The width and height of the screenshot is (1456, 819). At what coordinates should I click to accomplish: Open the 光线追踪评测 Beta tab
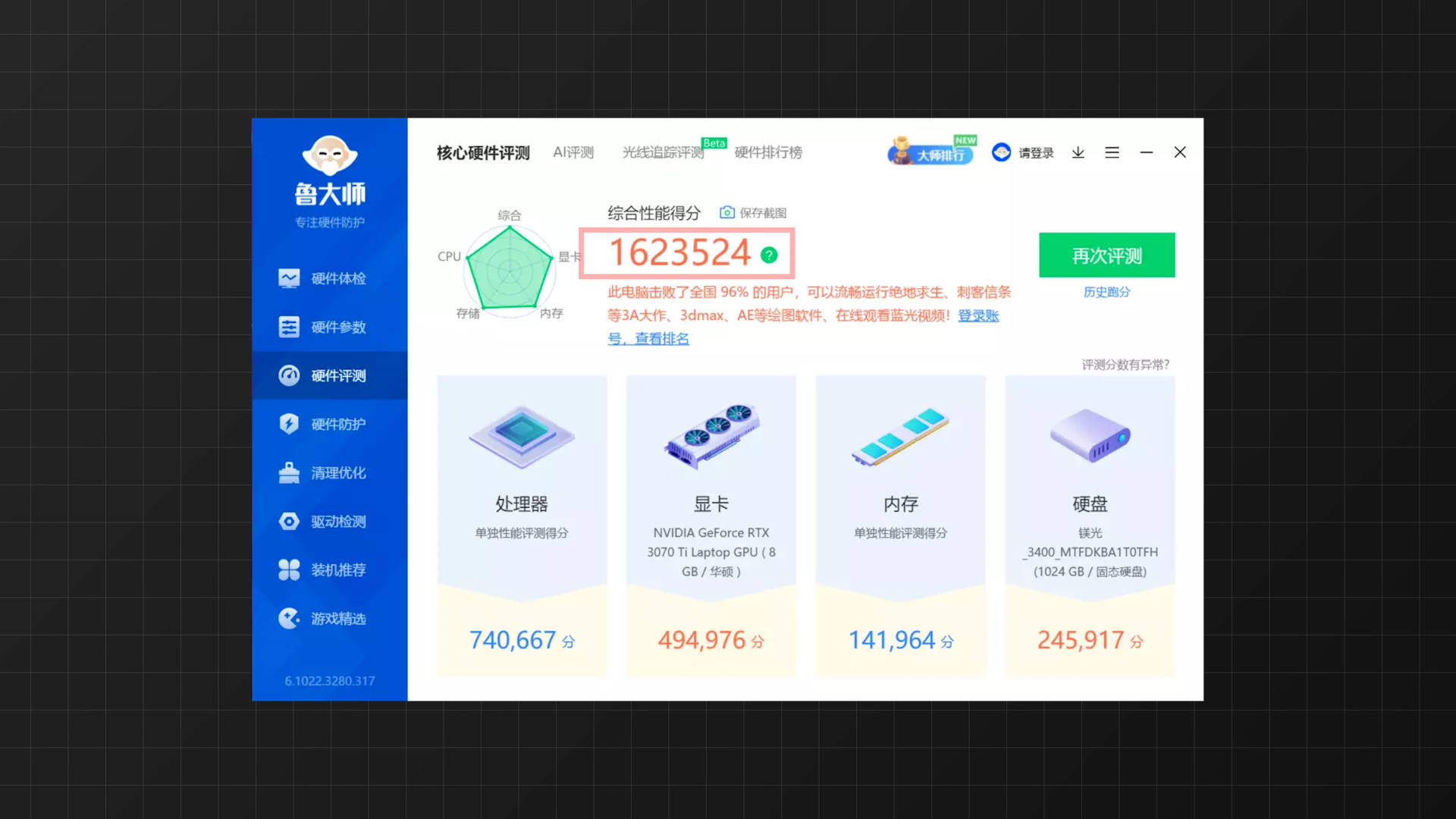(661, 152)
